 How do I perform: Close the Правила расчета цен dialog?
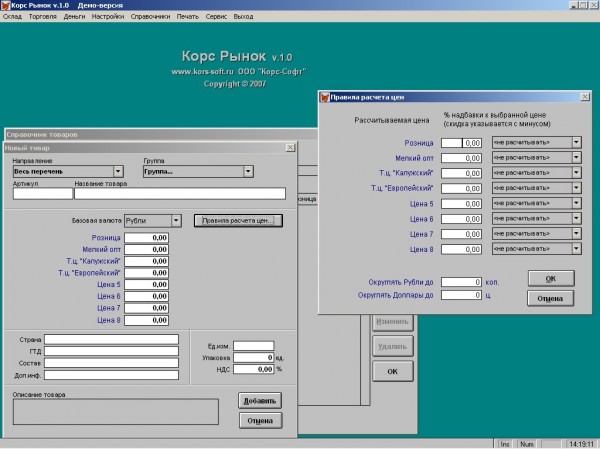(587, 97)
